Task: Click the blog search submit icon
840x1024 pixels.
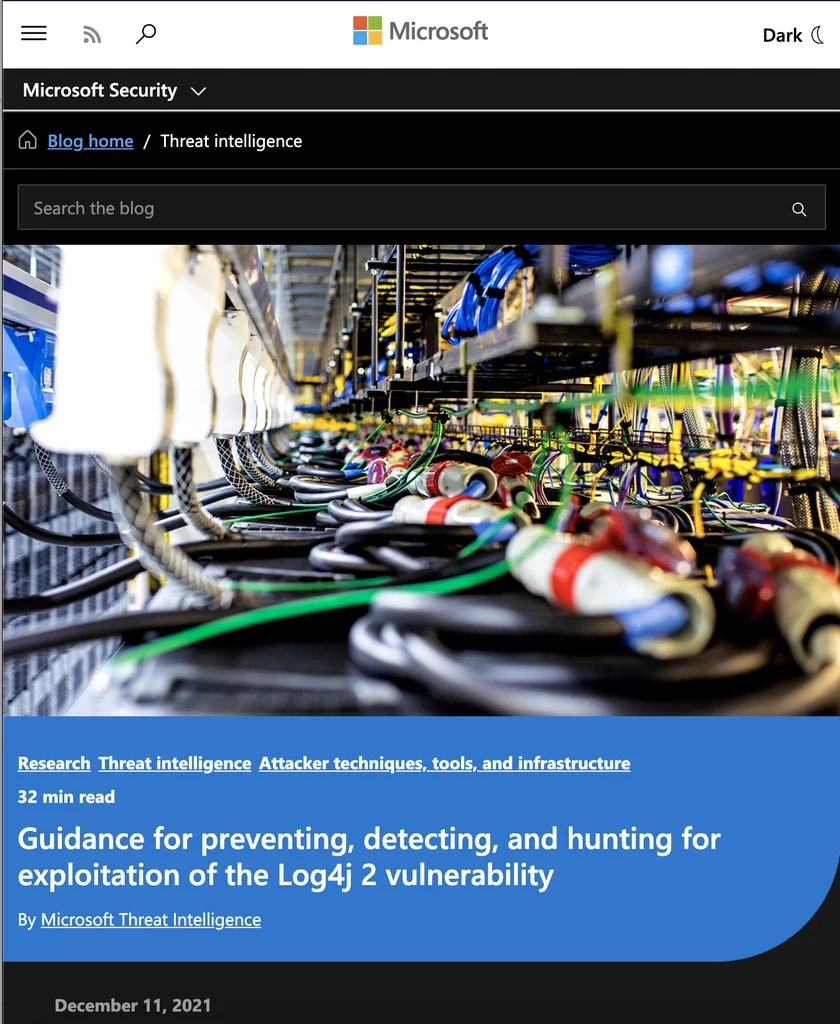Action: [x=799, y=209]
